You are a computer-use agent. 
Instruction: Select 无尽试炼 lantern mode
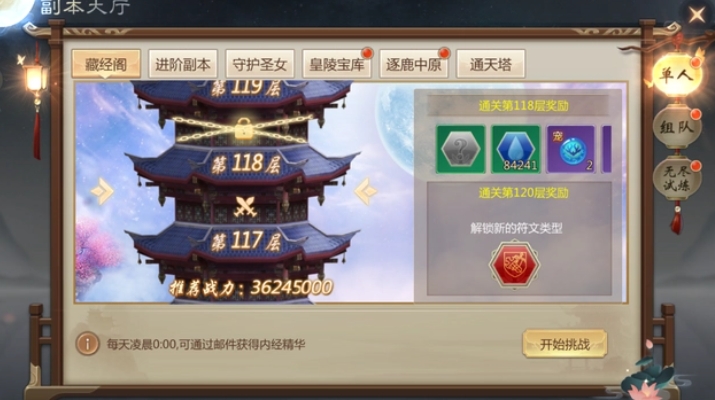coord(677,179)
